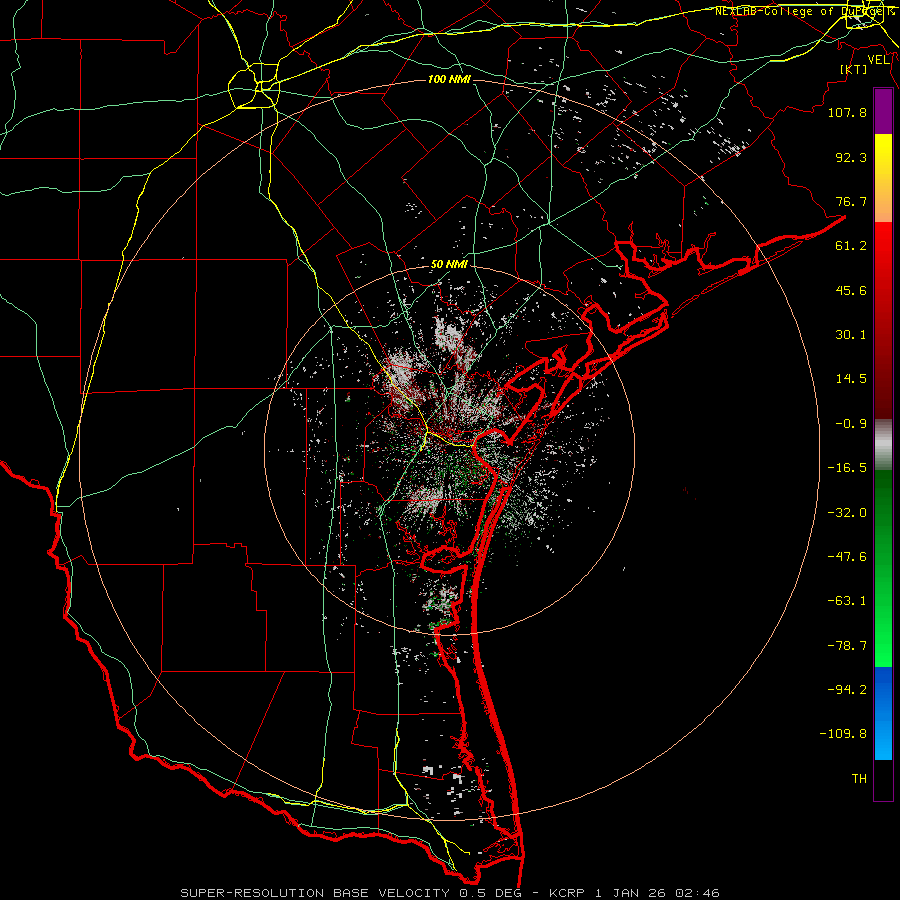
Task: Select the NEXLAB-College of DuPage credit text
Action: click(x=803, y=11)
